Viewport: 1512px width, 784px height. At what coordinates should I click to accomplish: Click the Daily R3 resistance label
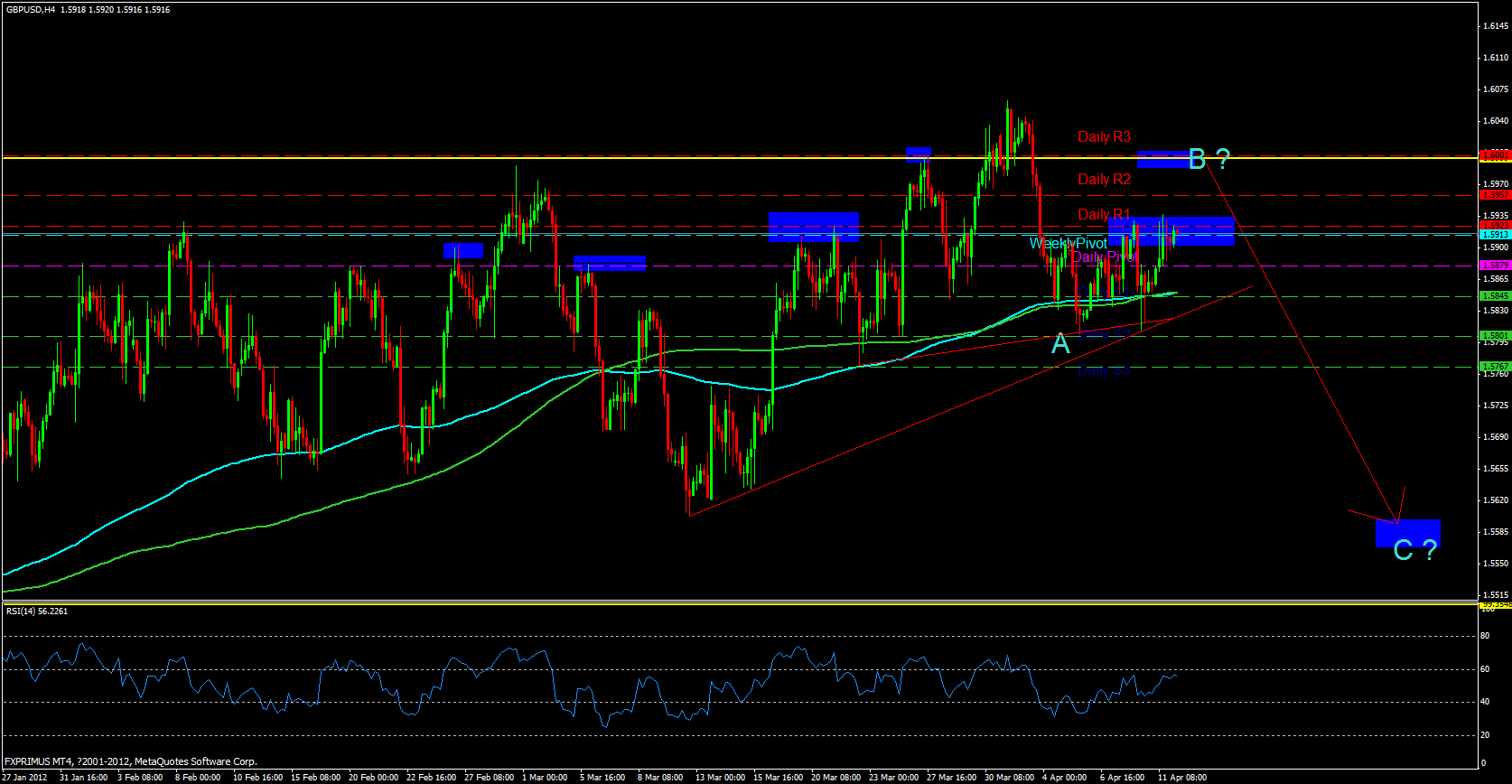pyautogui.click(x=1104, y=137)
